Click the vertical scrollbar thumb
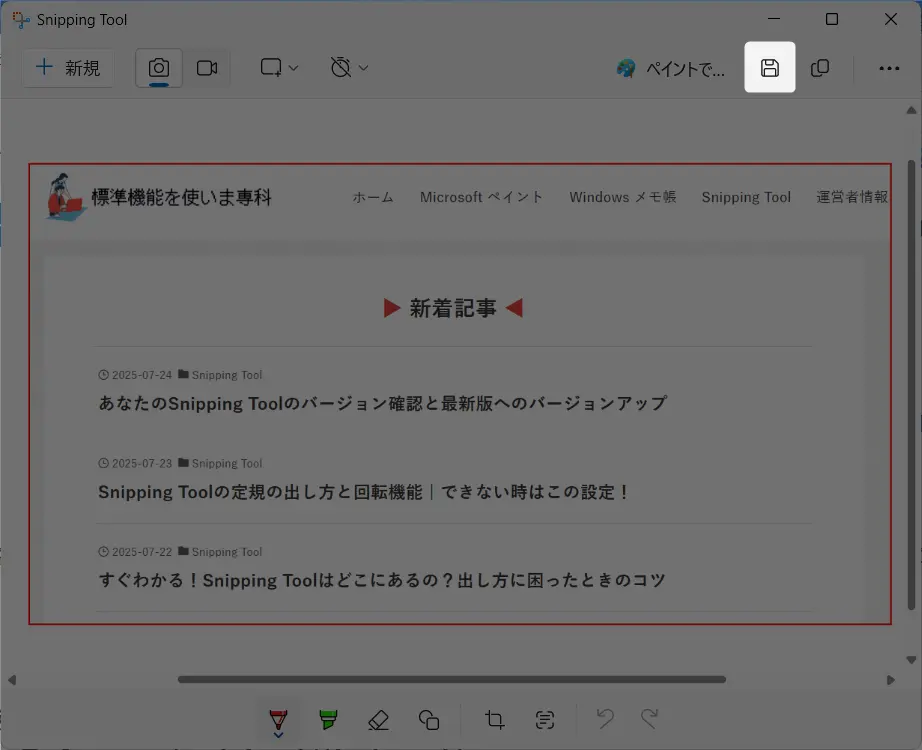Viewport: 922px width, 750px height. point(911,385)
